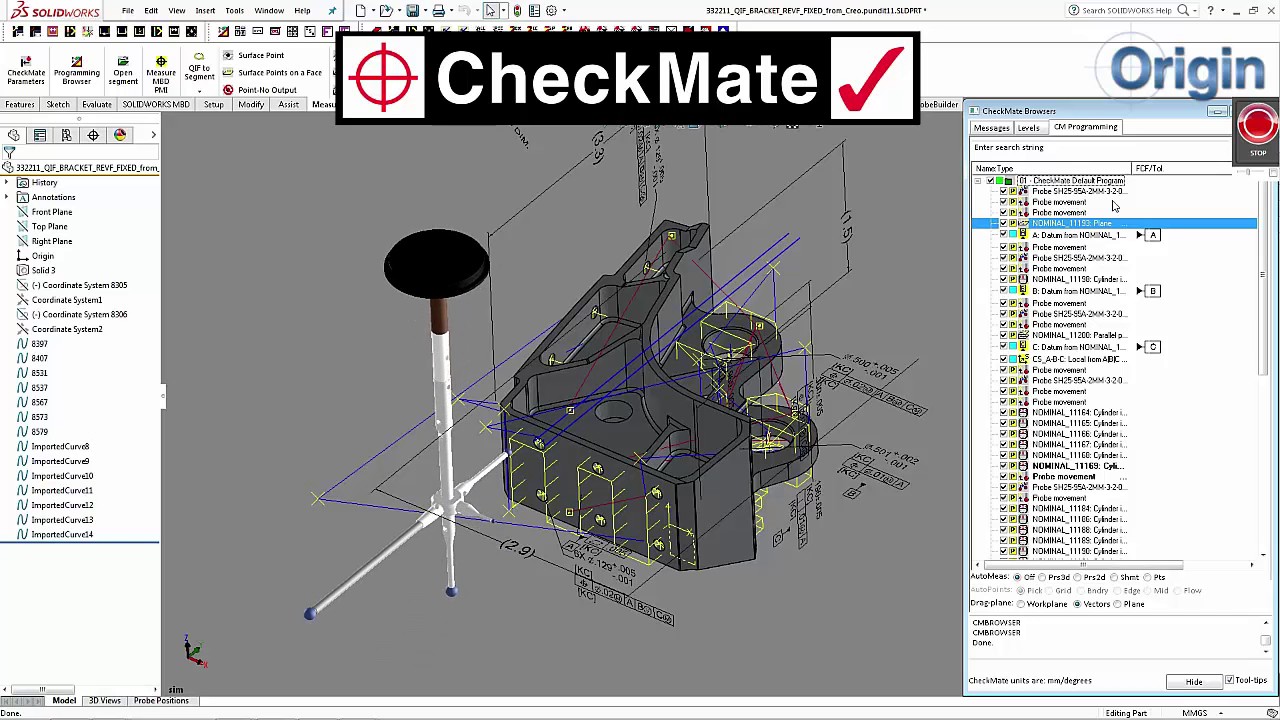Open the DimXpertManager crosshair tab

[93, 135]
